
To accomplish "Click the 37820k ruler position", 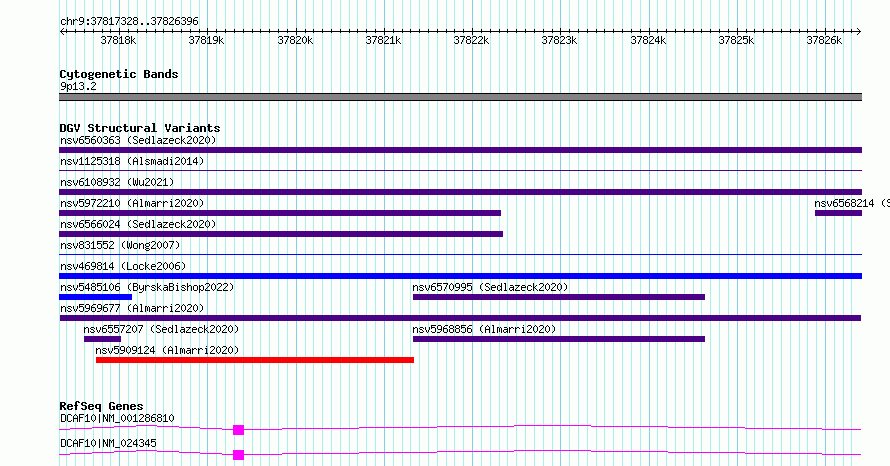I will point(295,40).
